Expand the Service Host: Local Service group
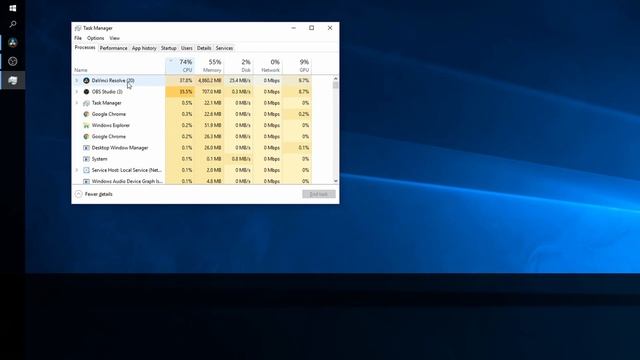 (77, 170)
